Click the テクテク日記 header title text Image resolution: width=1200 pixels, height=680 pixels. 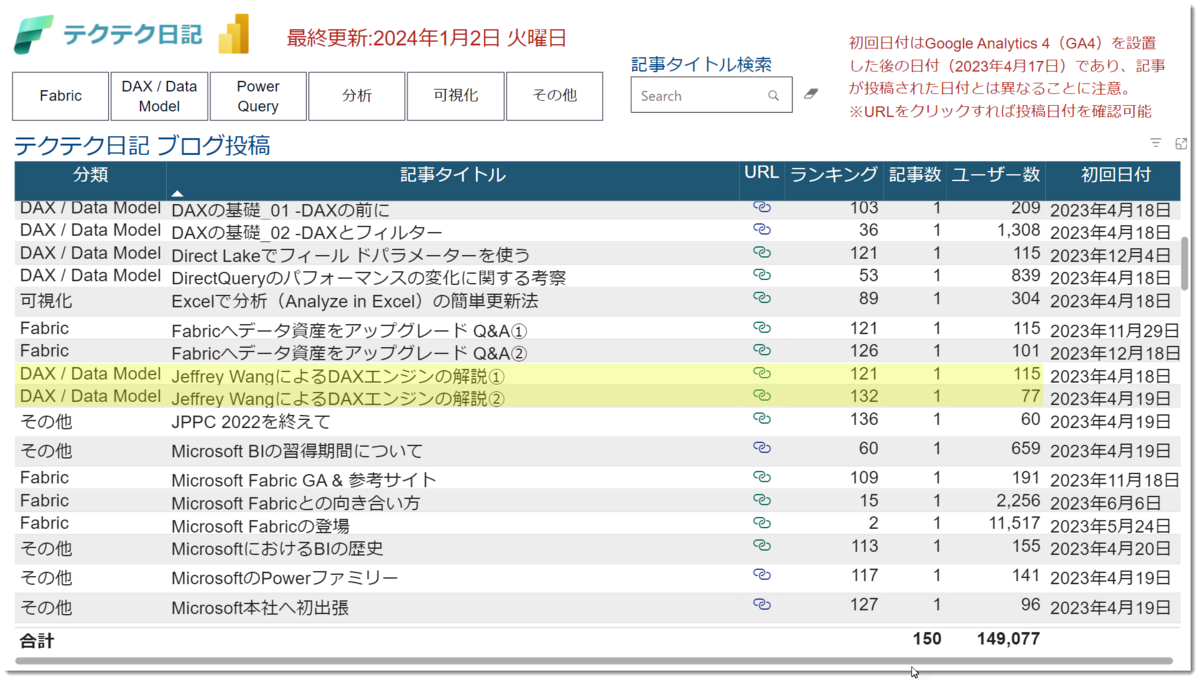pos(132,35)
